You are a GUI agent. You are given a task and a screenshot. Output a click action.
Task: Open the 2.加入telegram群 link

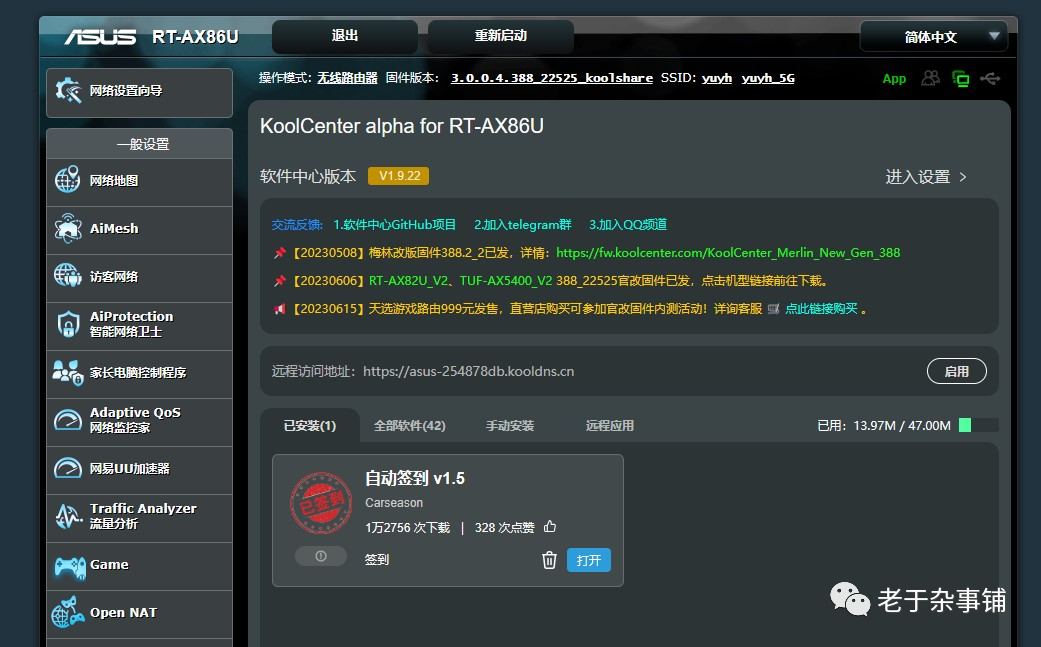pos(522,224)
